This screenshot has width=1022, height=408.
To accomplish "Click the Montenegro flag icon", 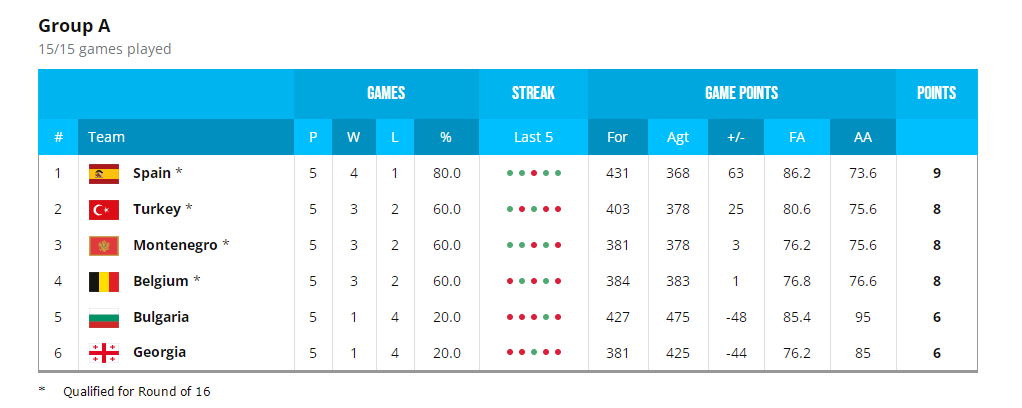I will coord(104,246).
